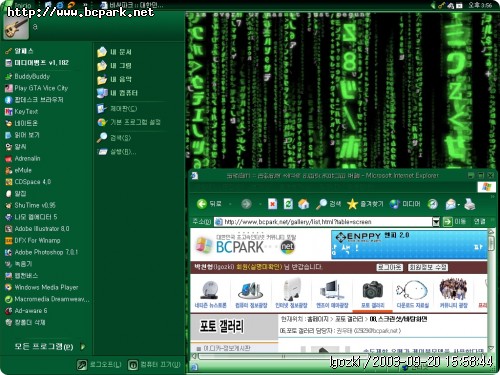Click the green Go (이동) arrow button

[448, 222]
